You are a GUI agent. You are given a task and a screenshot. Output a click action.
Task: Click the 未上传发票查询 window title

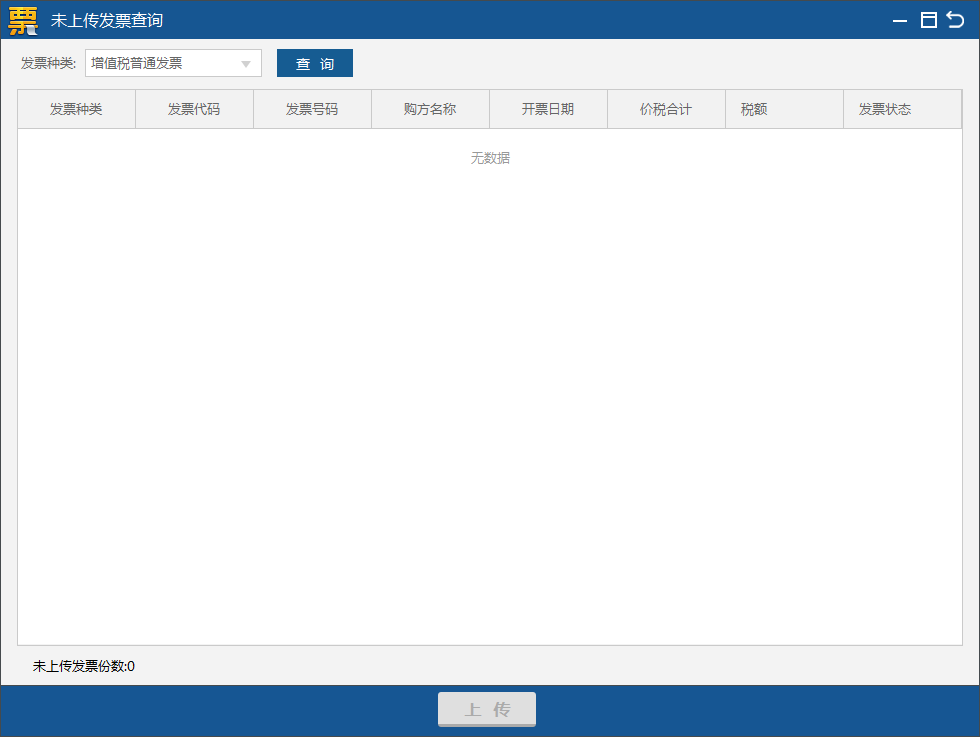(107, 21)
